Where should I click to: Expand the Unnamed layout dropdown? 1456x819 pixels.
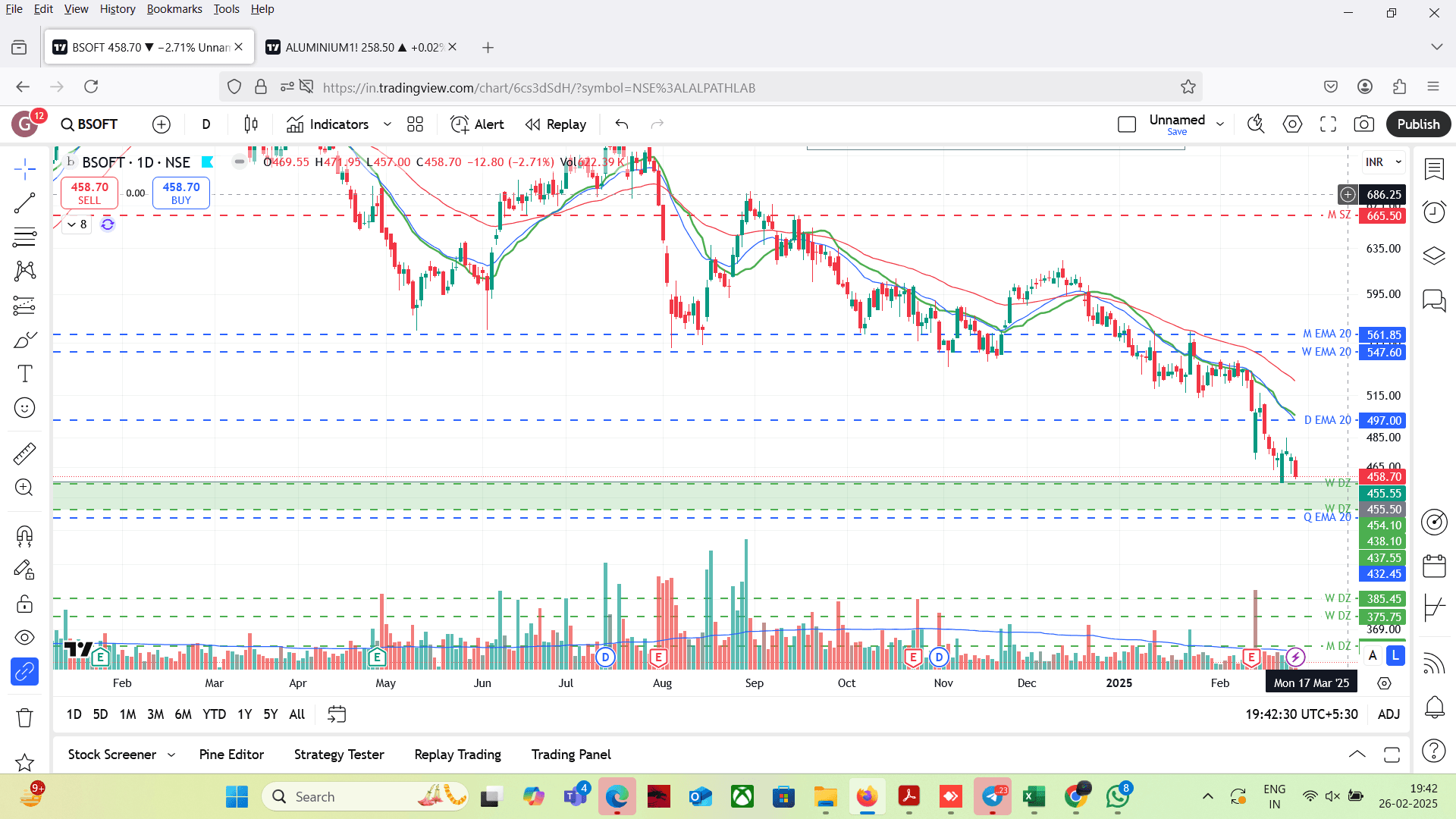[1220, 124]
